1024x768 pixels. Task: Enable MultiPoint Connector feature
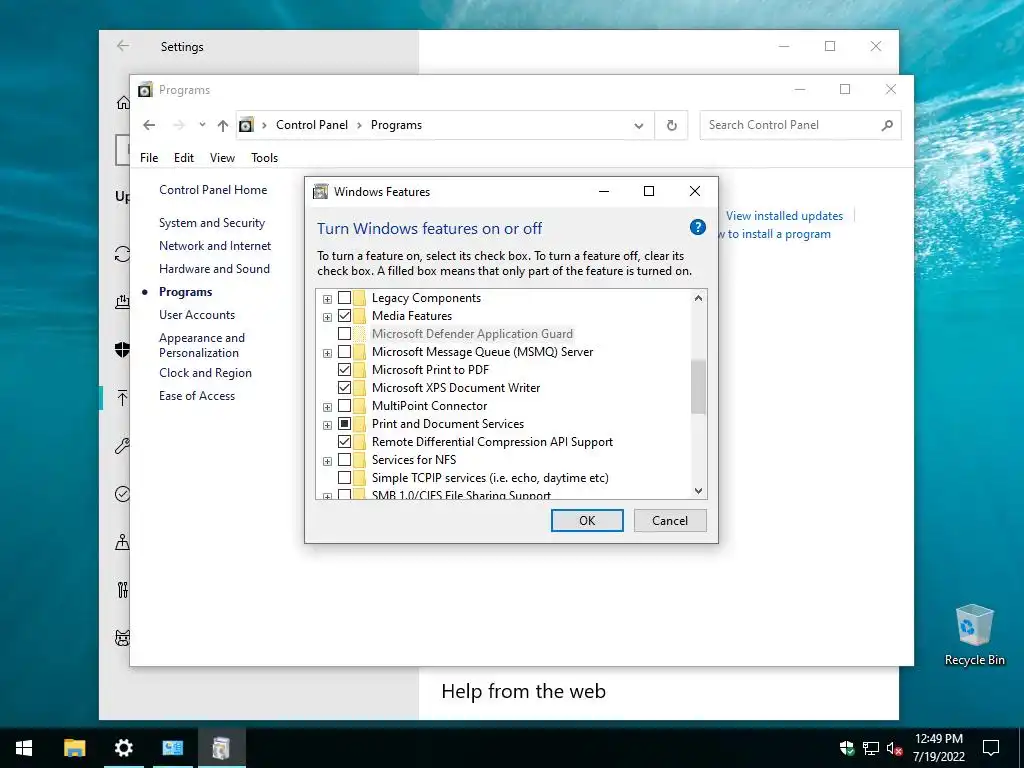point(344,406)
